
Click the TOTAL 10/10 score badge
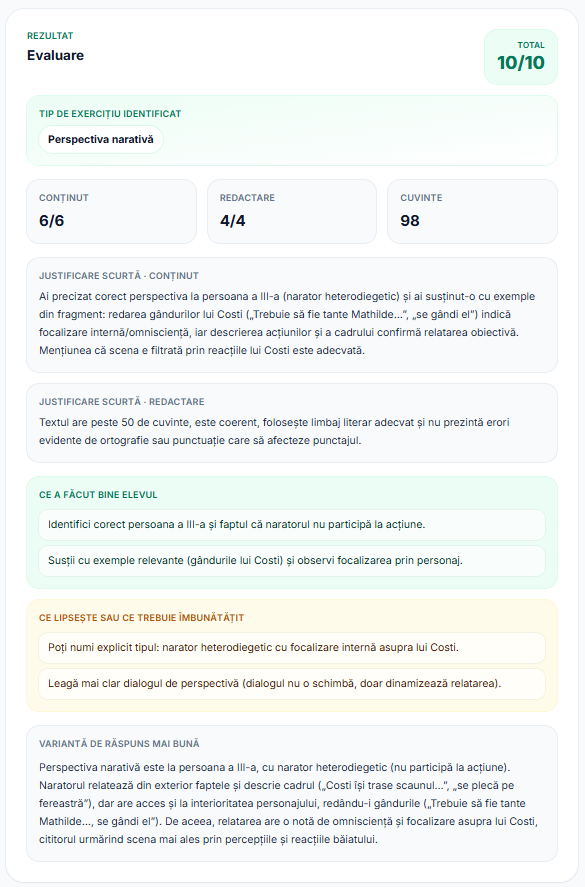(521, 57)
